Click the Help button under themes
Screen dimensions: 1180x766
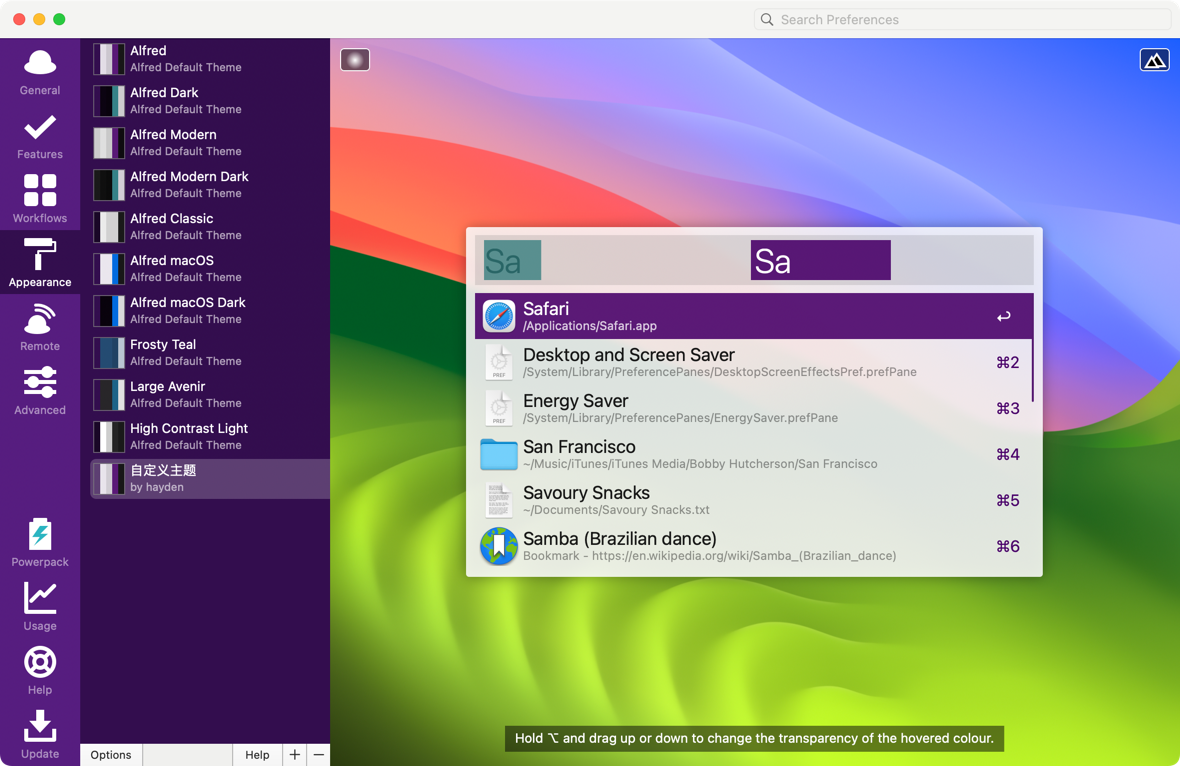tap(257, 755)
